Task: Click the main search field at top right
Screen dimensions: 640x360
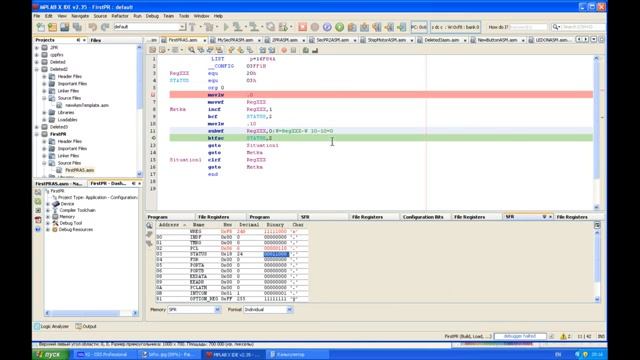Action: coord(582,27)
